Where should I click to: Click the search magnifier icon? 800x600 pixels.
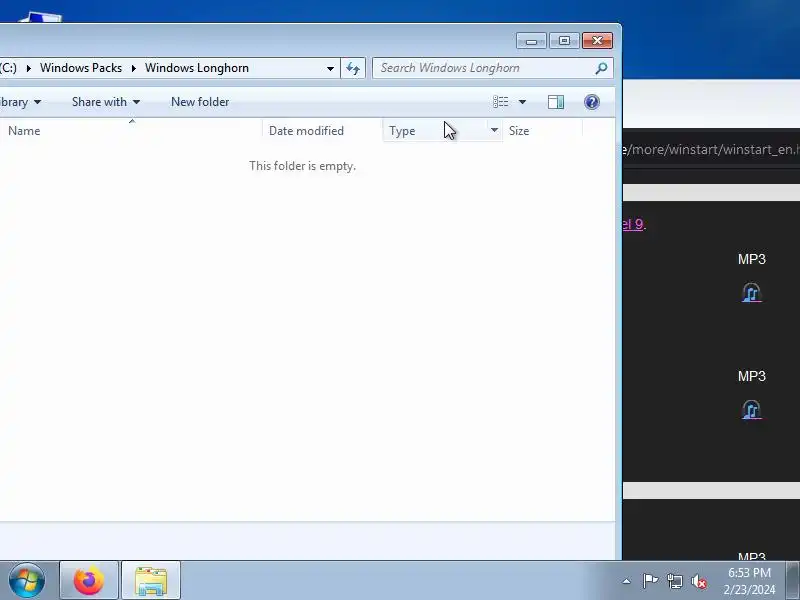tap(601, 68)
